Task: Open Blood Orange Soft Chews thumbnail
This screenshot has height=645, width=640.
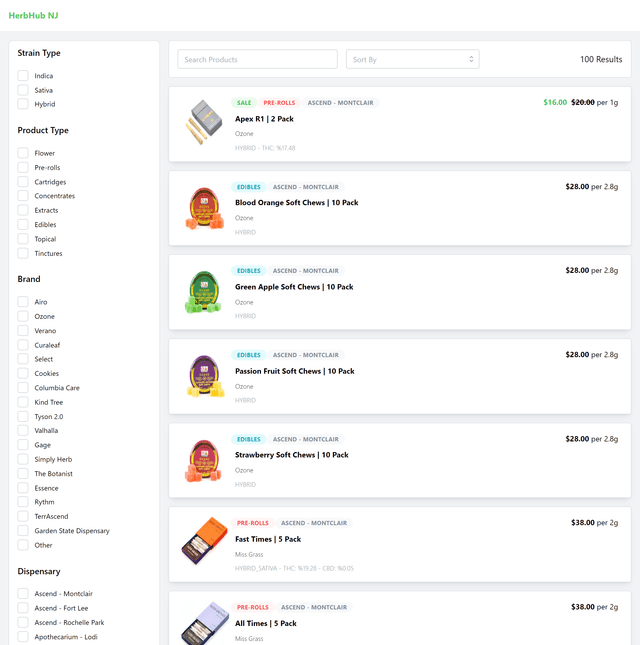Action: click(x=204, y=208)
